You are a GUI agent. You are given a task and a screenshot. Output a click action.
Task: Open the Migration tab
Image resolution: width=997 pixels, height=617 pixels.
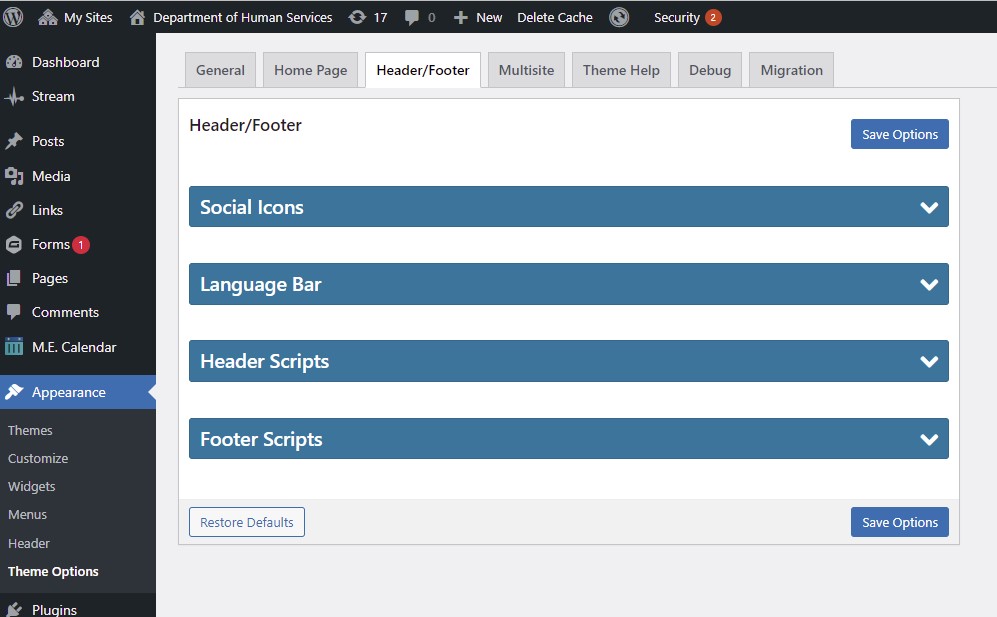[791, 70]
